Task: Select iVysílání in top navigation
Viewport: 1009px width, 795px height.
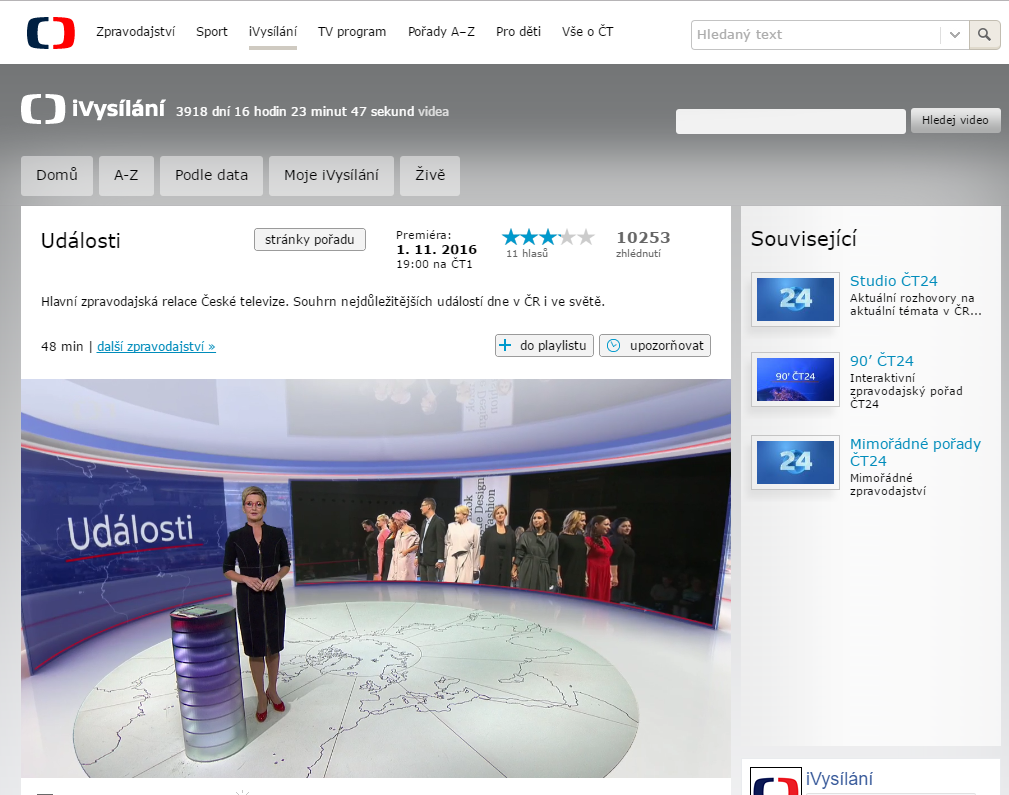Action: 273,32
